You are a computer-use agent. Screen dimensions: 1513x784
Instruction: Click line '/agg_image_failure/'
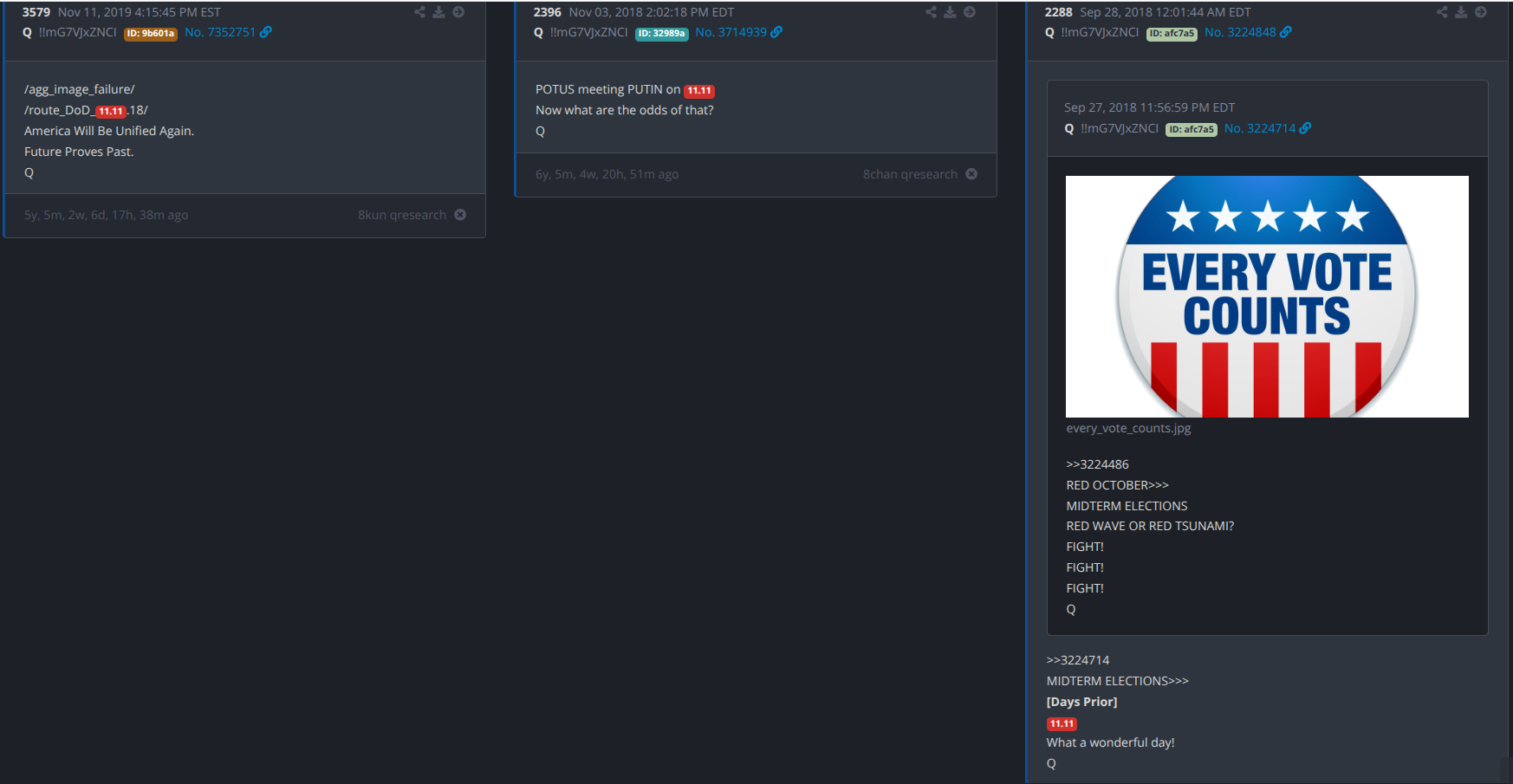coord(80,89)
